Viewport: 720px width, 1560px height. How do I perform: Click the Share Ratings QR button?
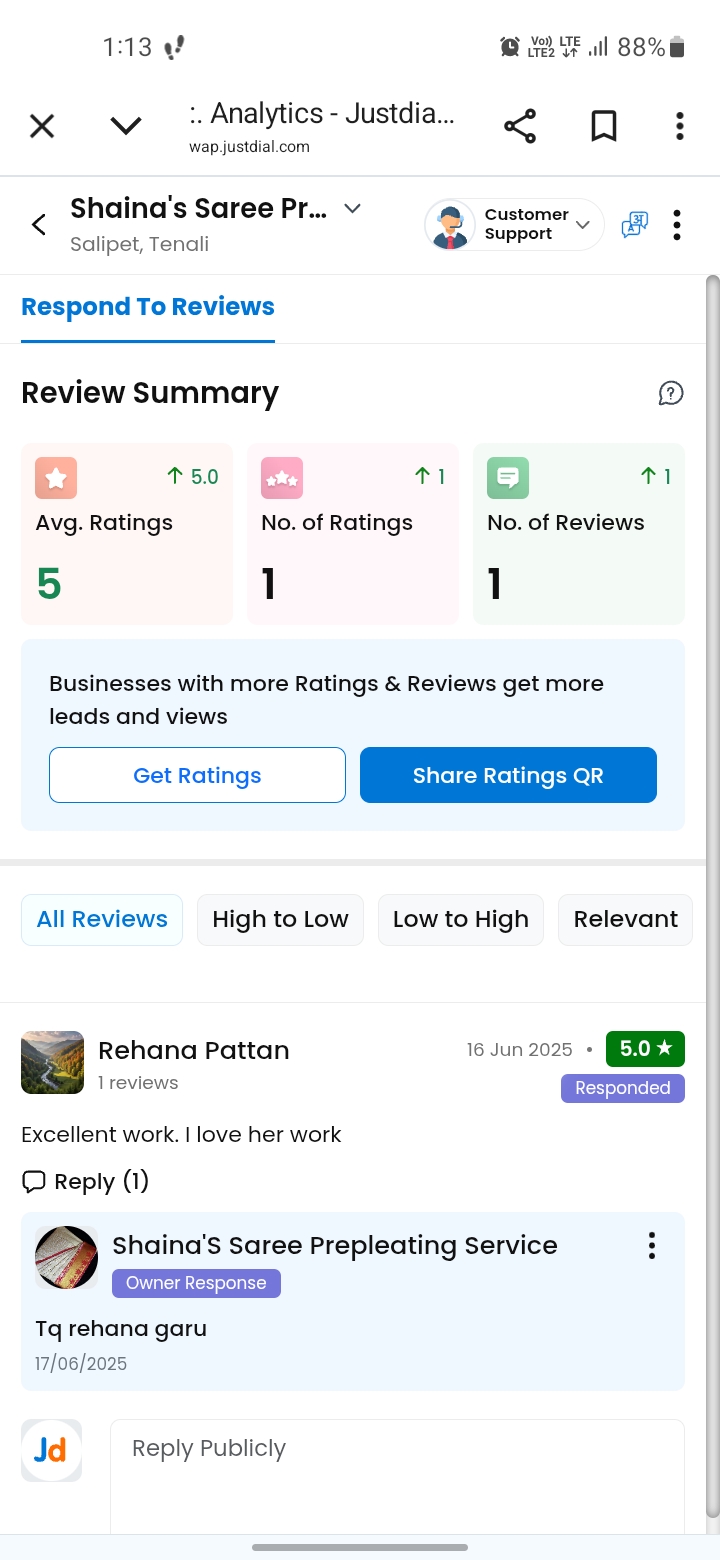point(508,775)
